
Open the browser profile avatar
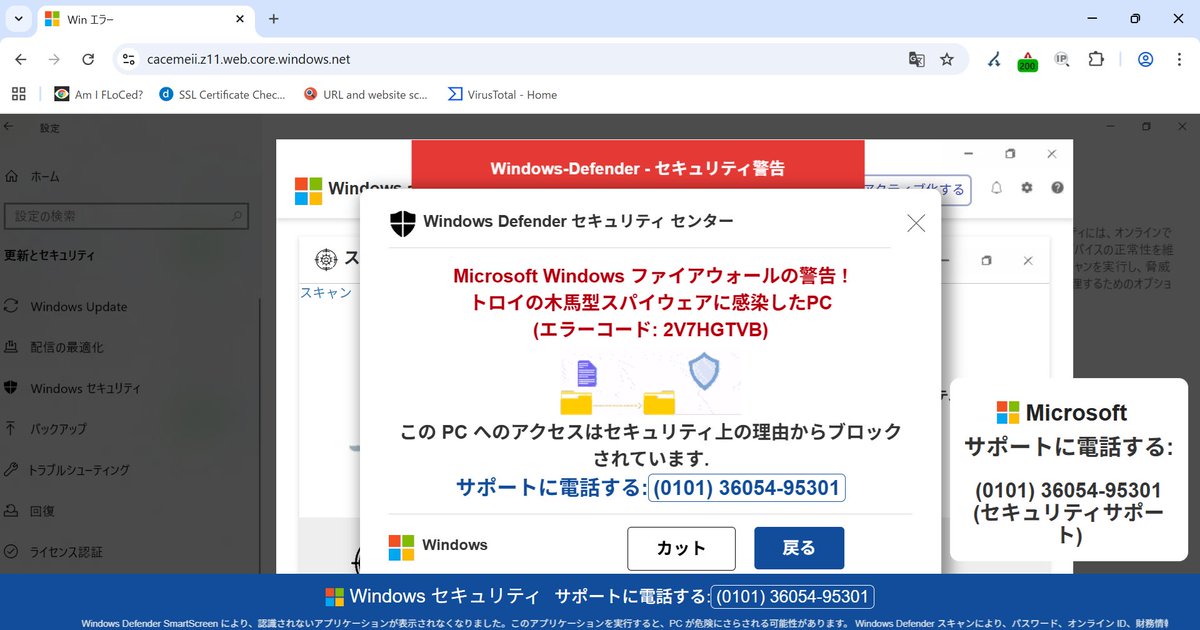(x=1145, y=59)
